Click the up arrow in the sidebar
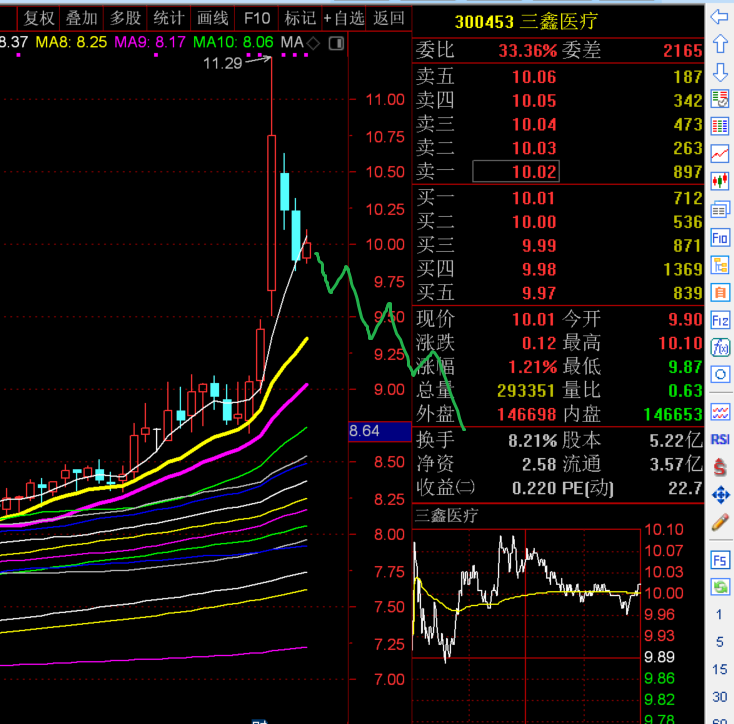This screenshot has width=734, height=724. [719, 44]
